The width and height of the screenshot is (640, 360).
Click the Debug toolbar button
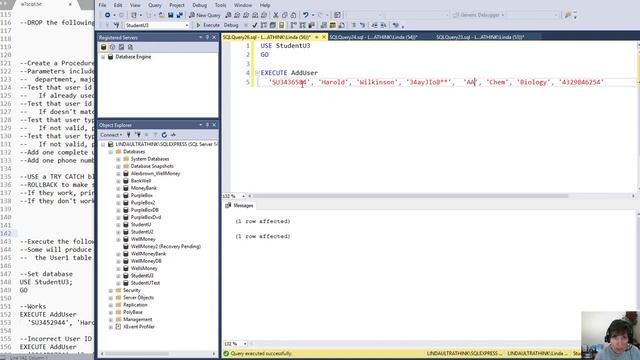pos(231,25)
